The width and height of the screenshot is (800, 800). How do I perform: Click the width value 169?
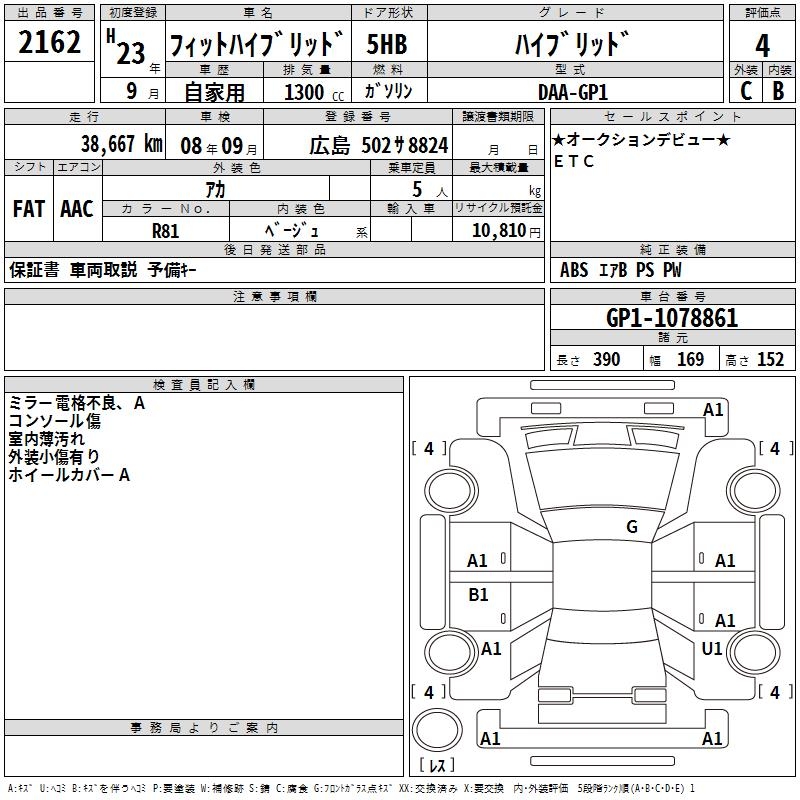tap(690, 359)
